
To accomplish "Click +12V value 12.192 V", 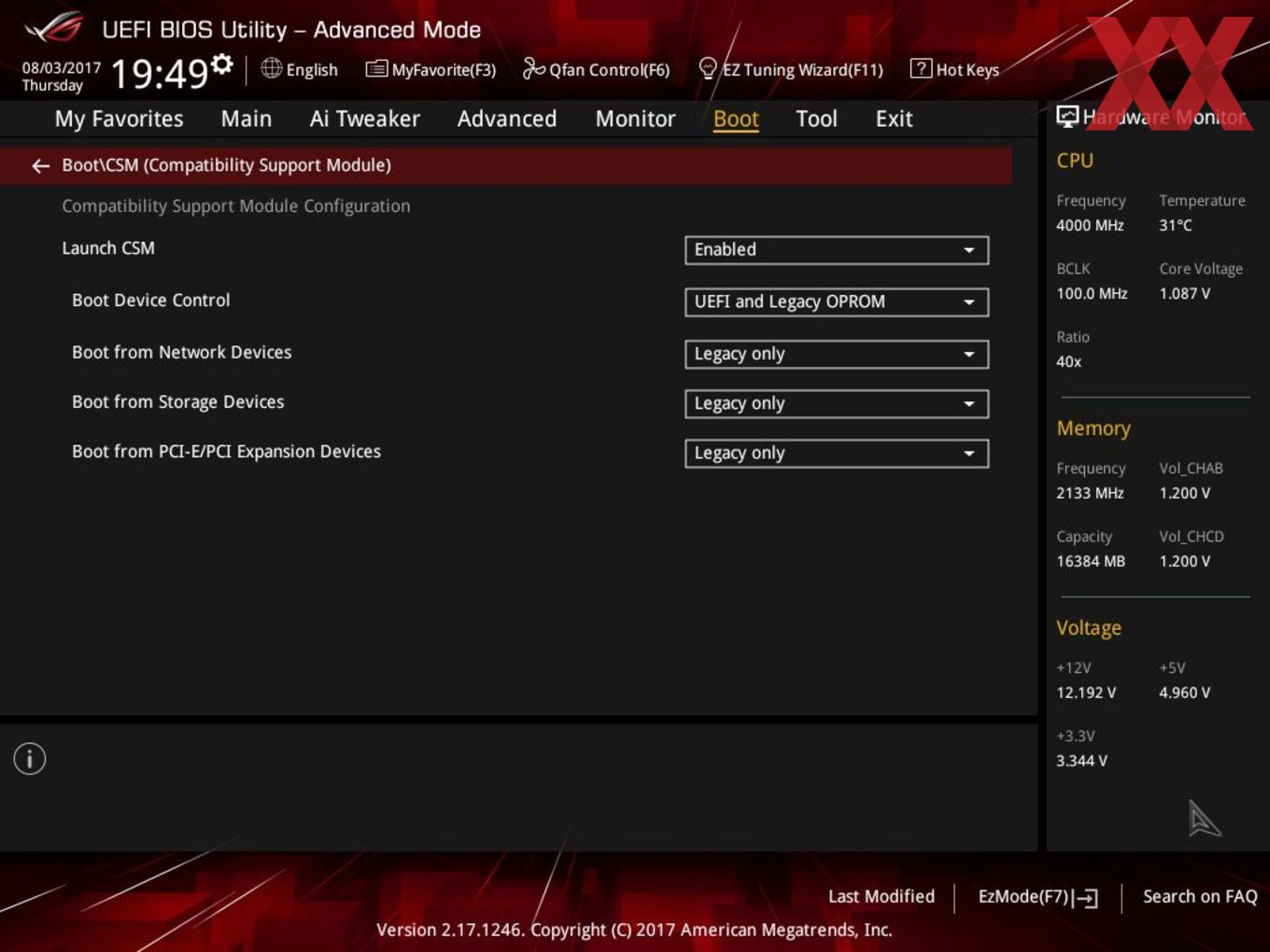I will 1086,693.
